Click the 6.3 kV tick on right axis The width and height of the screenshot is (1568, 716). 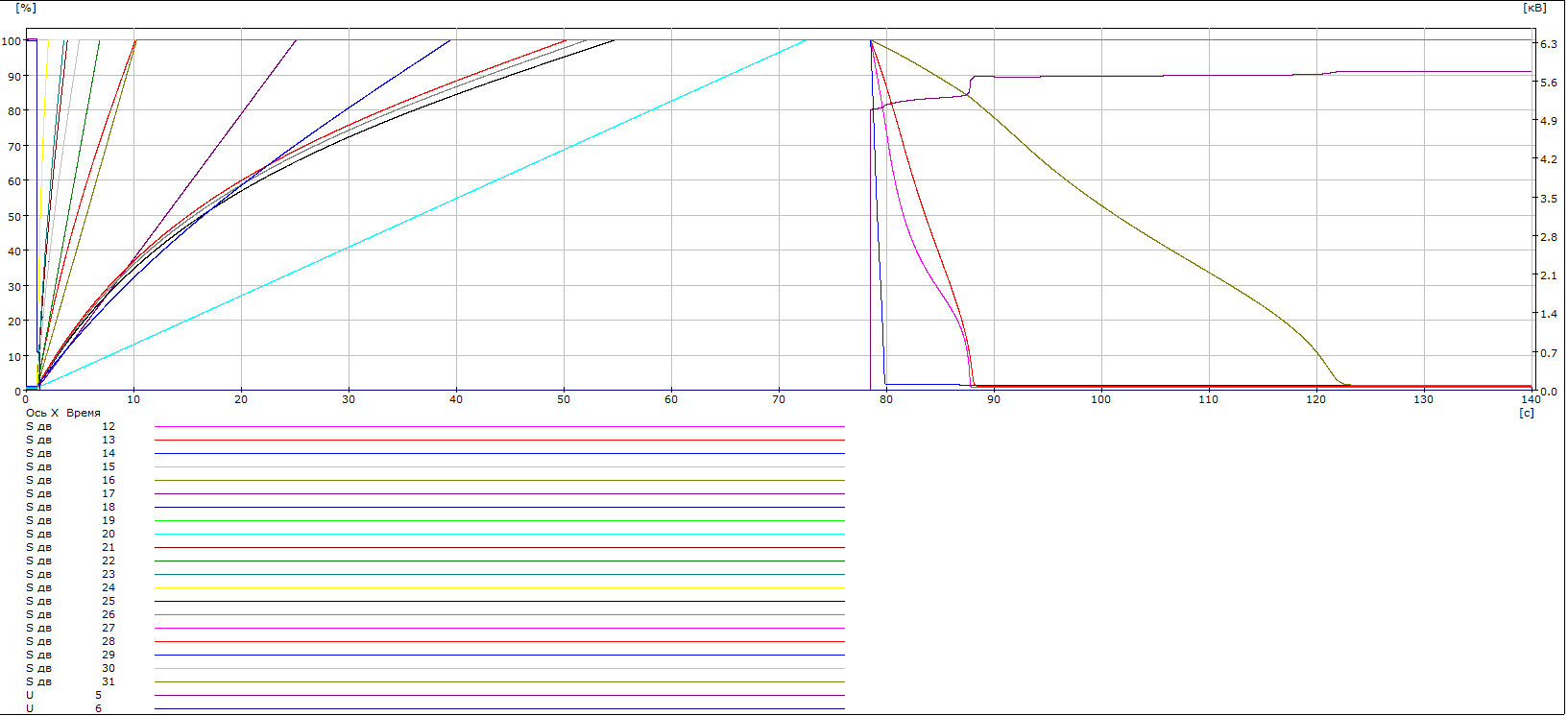(x=1548, y=44)
